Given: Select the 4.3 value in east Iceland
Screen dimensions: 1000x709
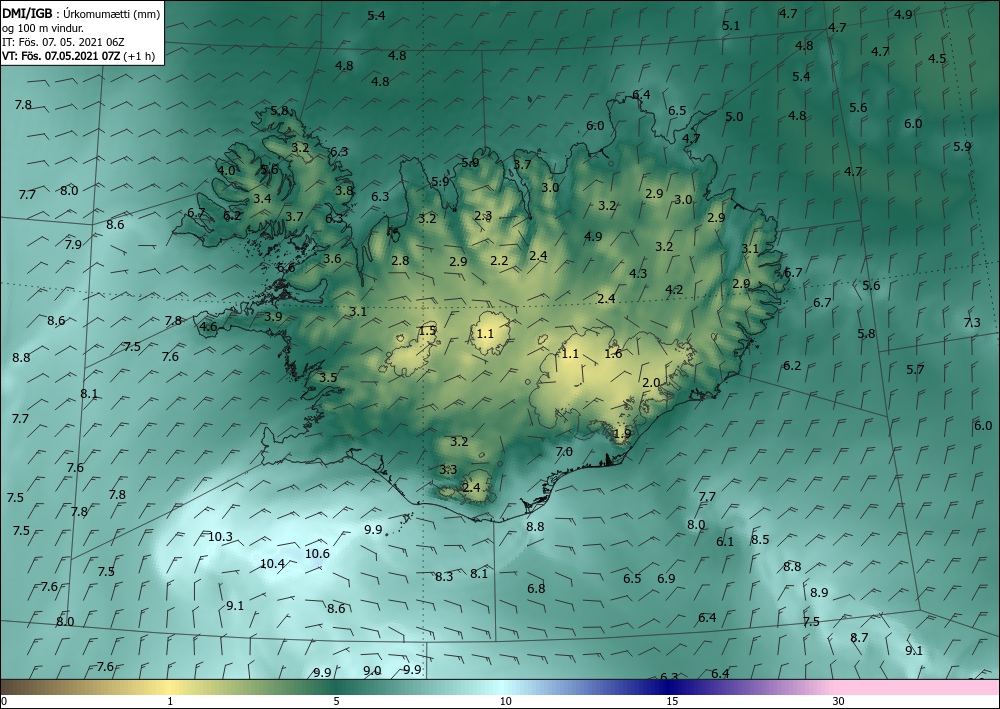Looking at the screenshot, I should point(638,274).
